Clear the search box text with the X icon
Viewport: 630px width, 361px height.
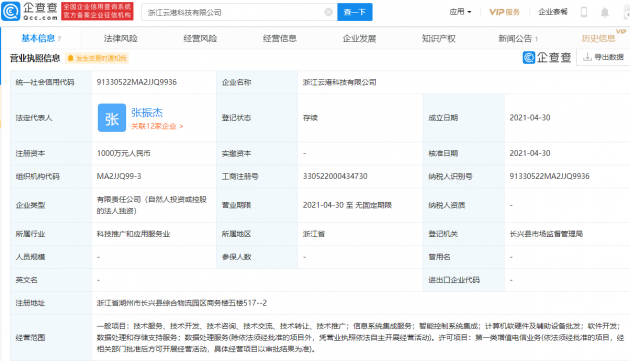tap(328, 12)
